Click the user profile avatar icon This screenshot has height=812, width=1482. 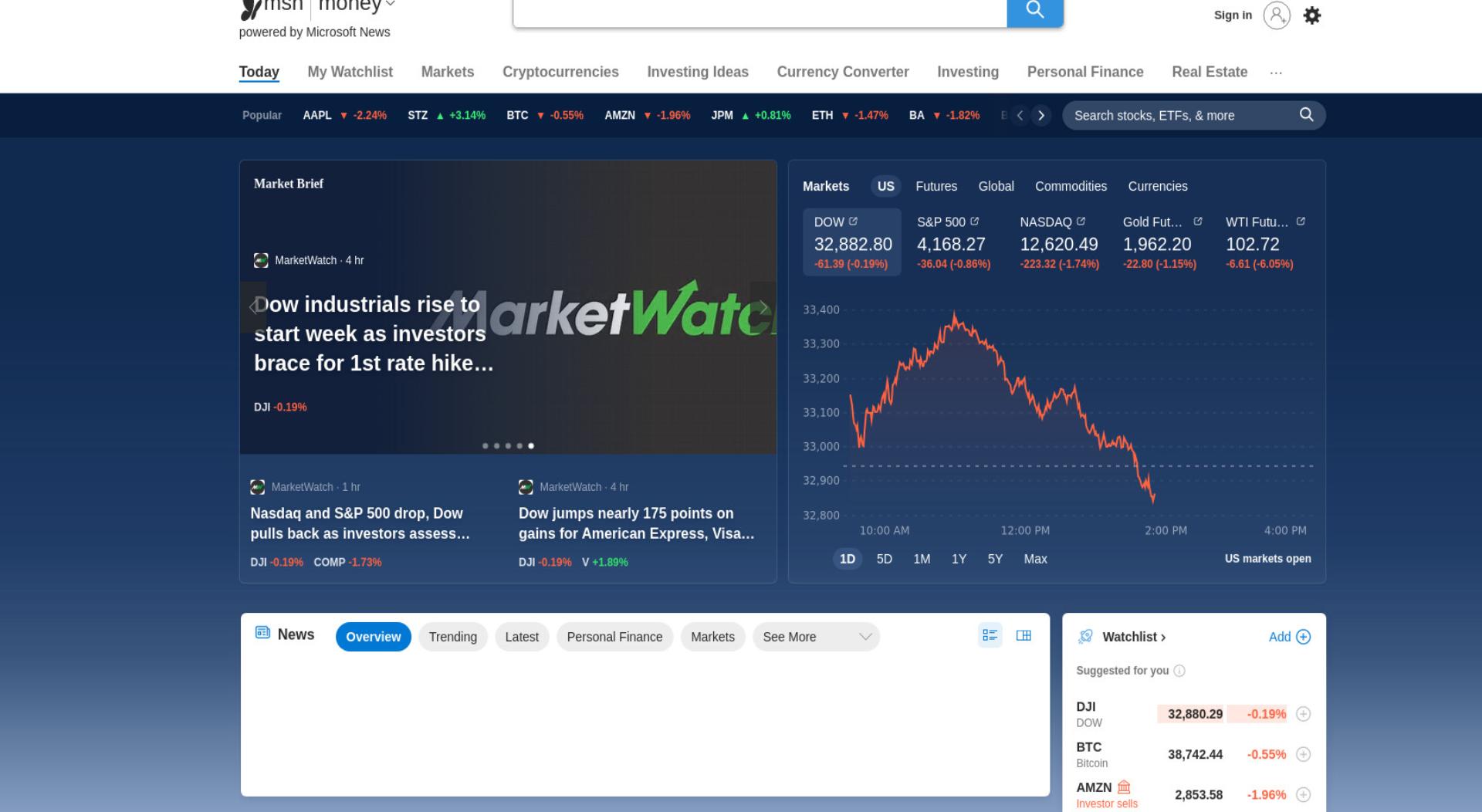tap(1277, 15)
